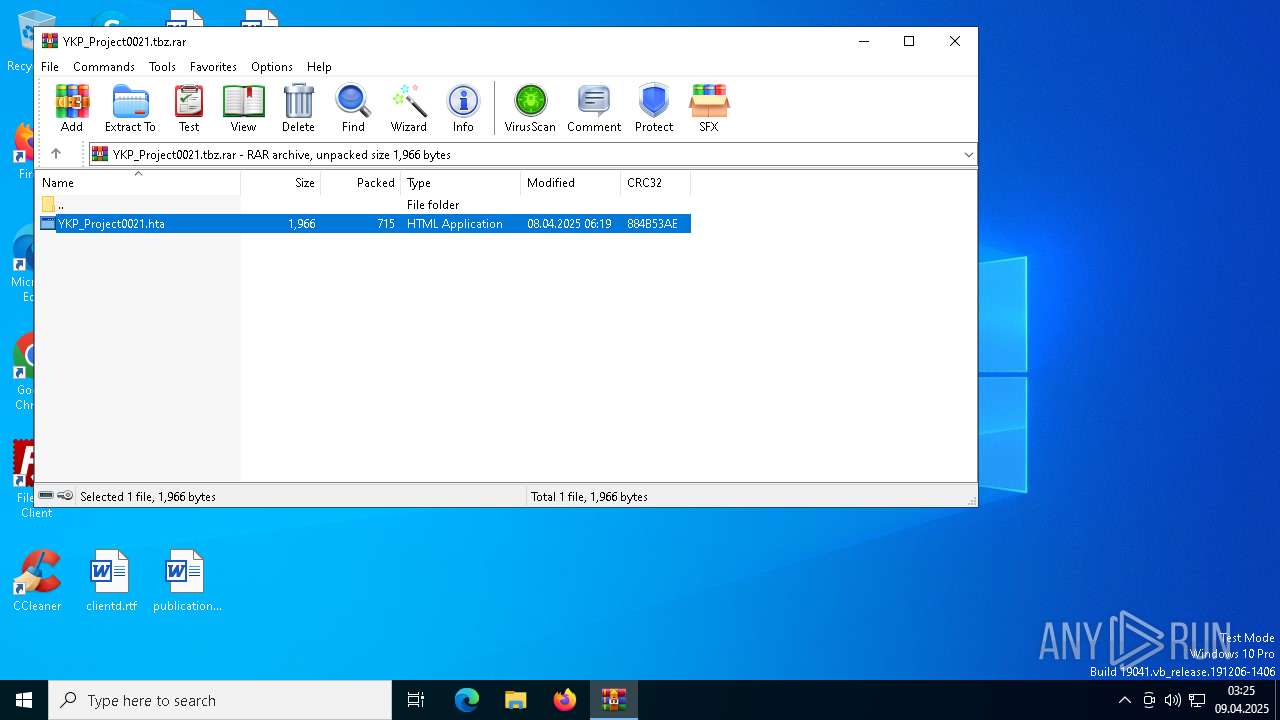Click 'Total 1 file, 1,966 bytes' status text
1280x720 pixels.
[589, 497]
